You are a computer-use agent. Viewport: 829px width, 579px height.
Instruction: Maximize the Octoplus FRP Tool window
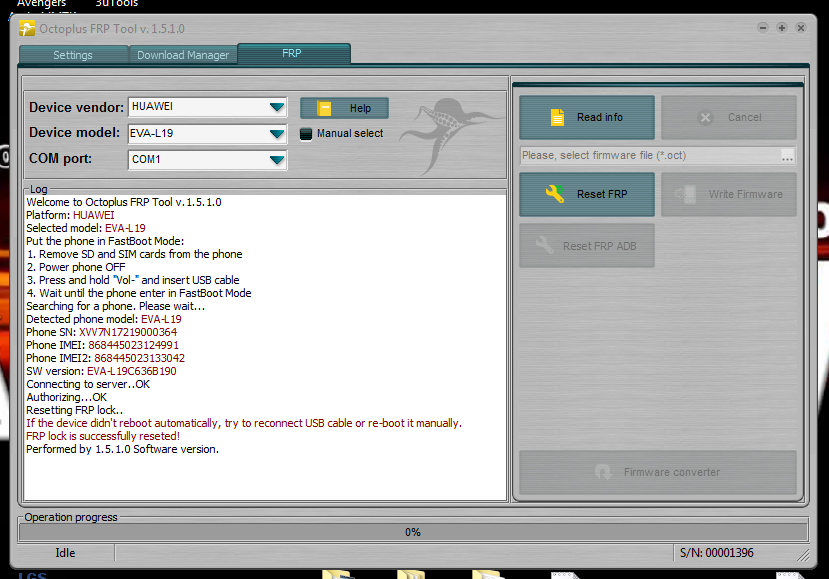coord(781,27)
